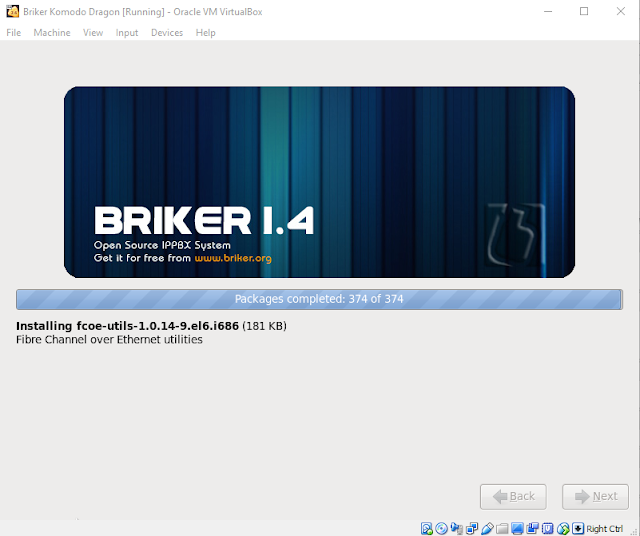Minimize the VirtualBox window

548,11
